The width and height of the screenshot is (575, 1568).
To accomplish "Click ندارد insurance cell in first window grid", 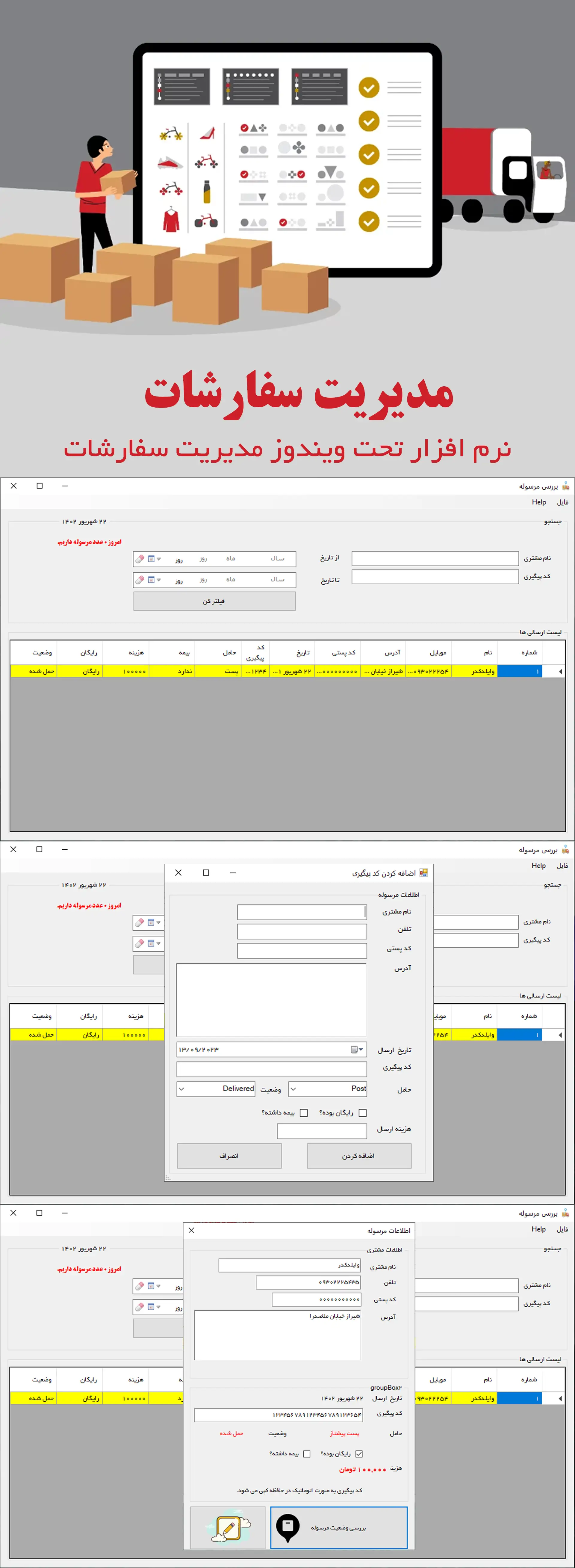I will [172, 671].
